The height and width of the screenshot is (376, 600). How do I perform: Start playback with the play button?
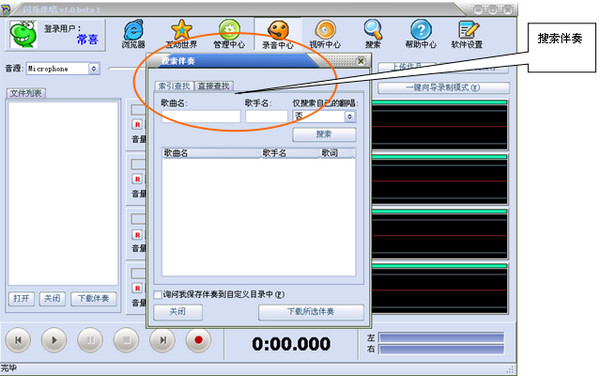[54, 340]
